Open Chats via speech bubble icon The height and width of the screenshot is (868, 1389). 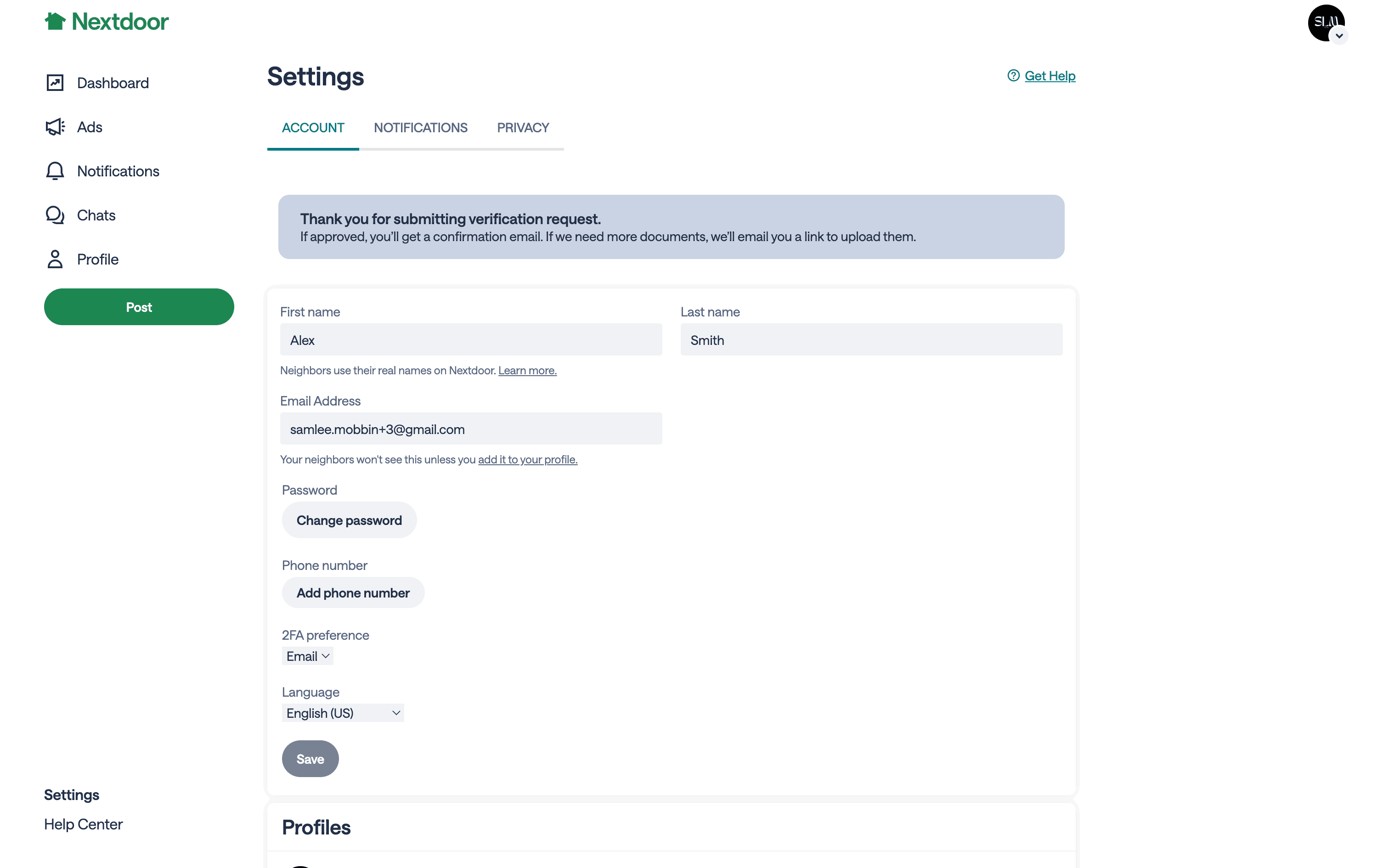tap(55, 215)
